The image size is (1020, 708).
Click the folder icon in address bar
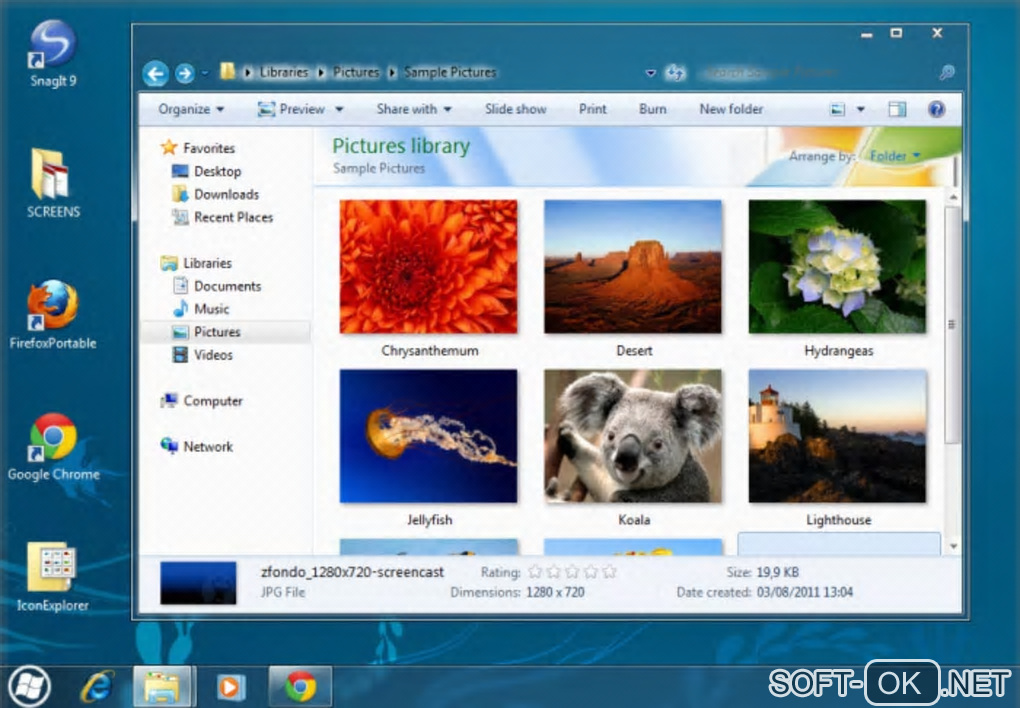[227, 71]
